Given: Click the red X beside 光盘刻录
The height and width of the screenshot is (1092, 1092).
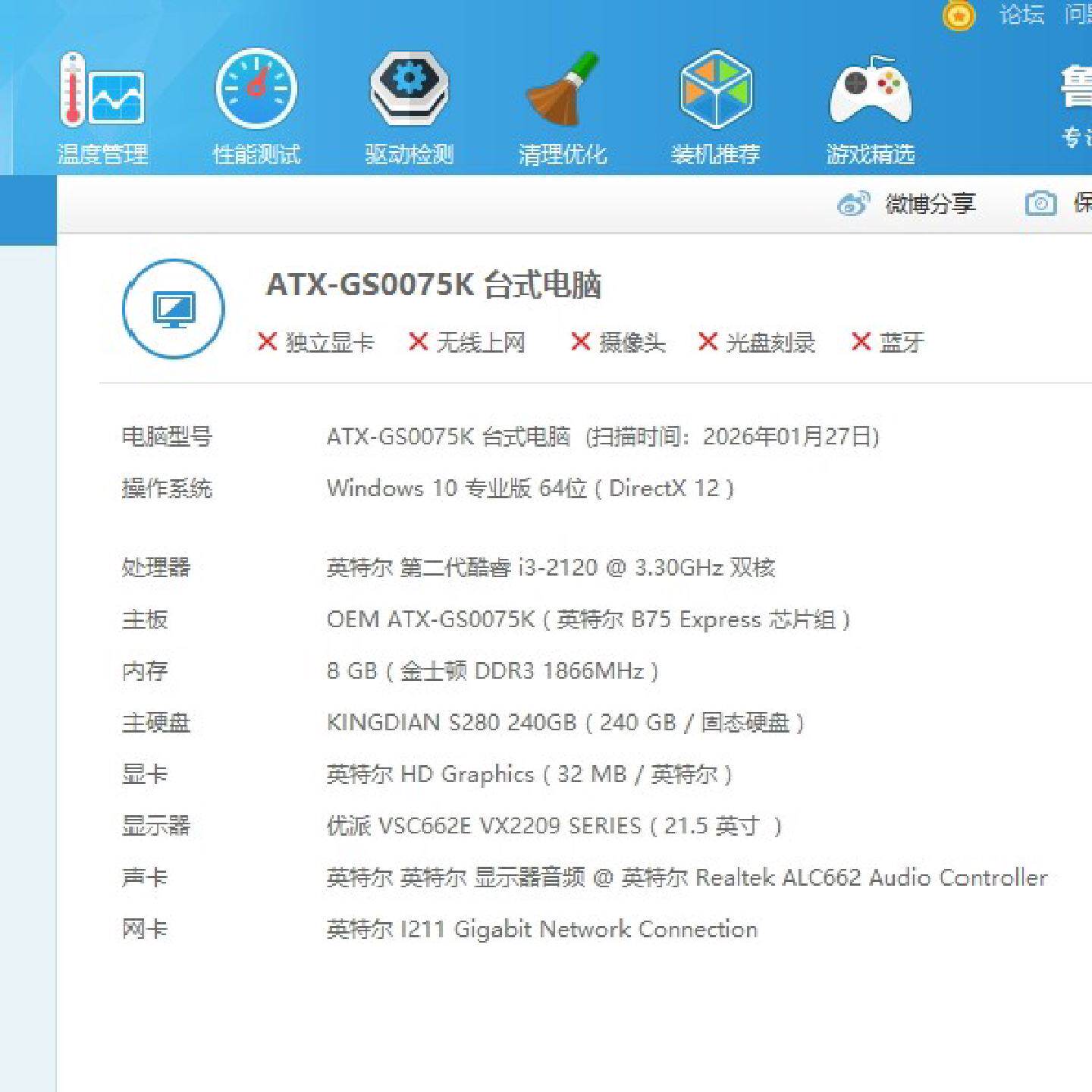Looking at the screenshot, I should tap(708, 341).
